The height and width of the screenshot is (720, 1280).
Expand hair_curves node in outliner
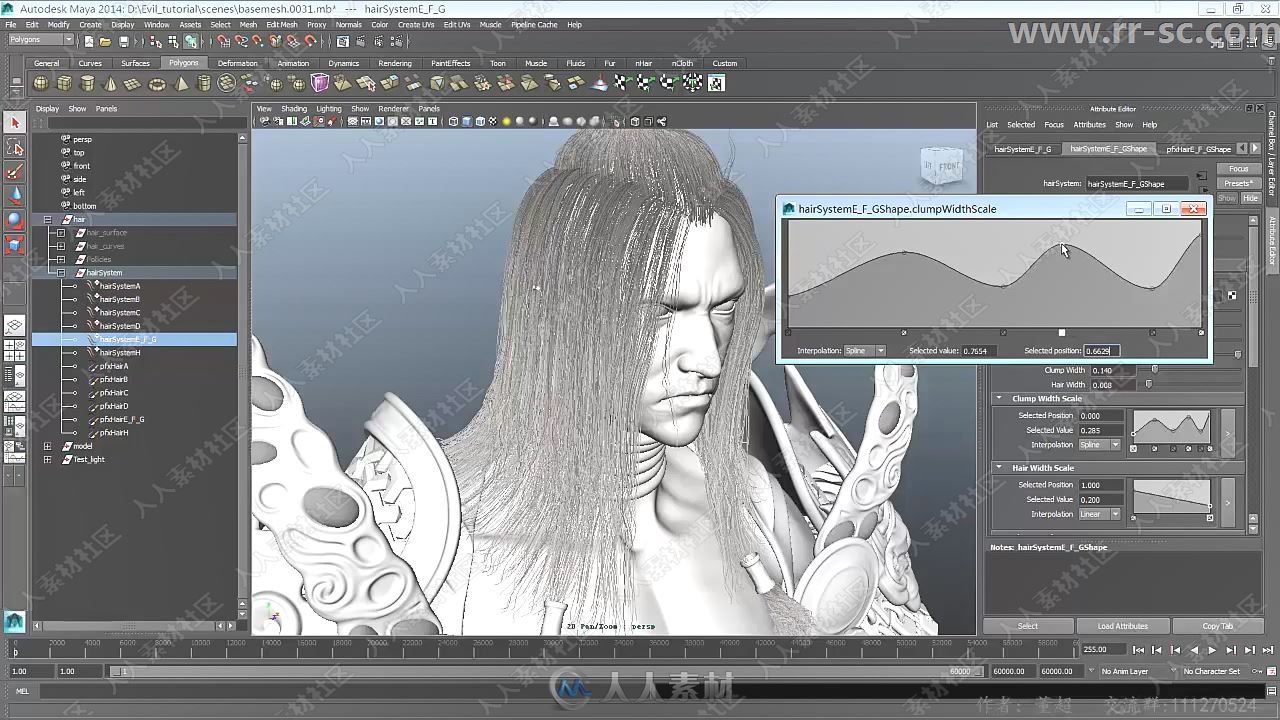pos(60,246)
